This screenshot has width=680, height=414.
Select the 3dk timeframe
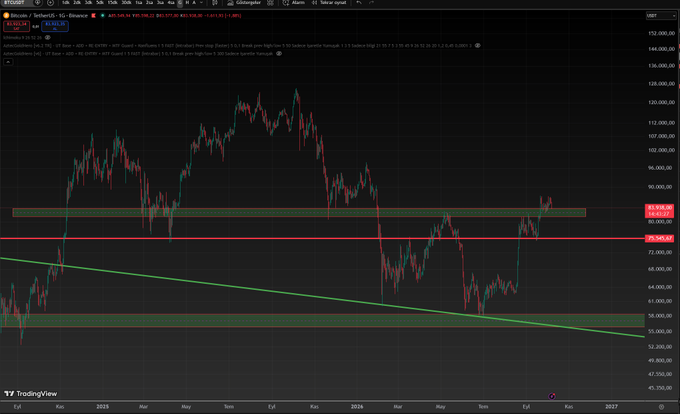tap(88, 3)
